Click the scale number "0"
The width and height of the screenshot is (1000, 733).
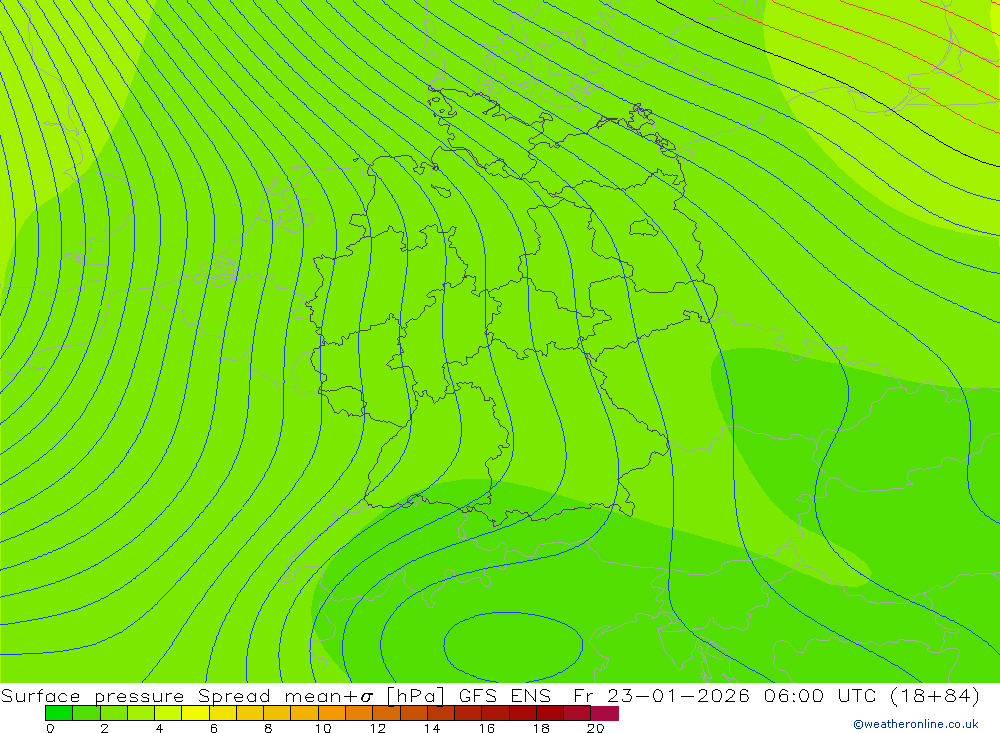pyautogui.click(x=50, y=728)
